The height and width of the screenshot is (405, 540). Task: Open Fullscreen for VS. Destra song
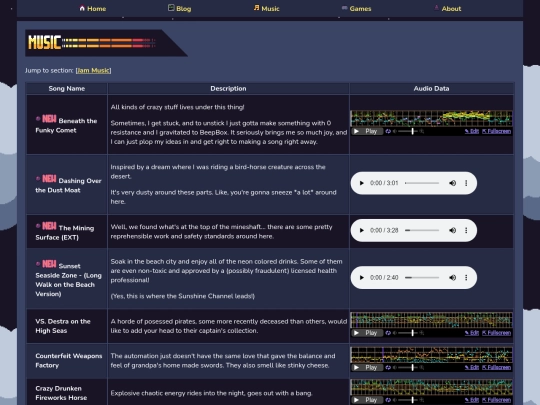(496, 333)
